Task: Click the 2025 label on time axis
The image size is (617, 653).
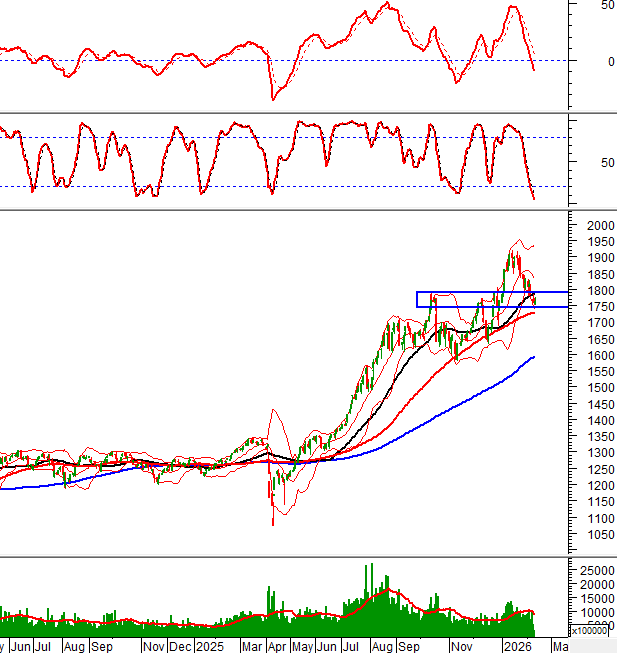Action: 211,646
